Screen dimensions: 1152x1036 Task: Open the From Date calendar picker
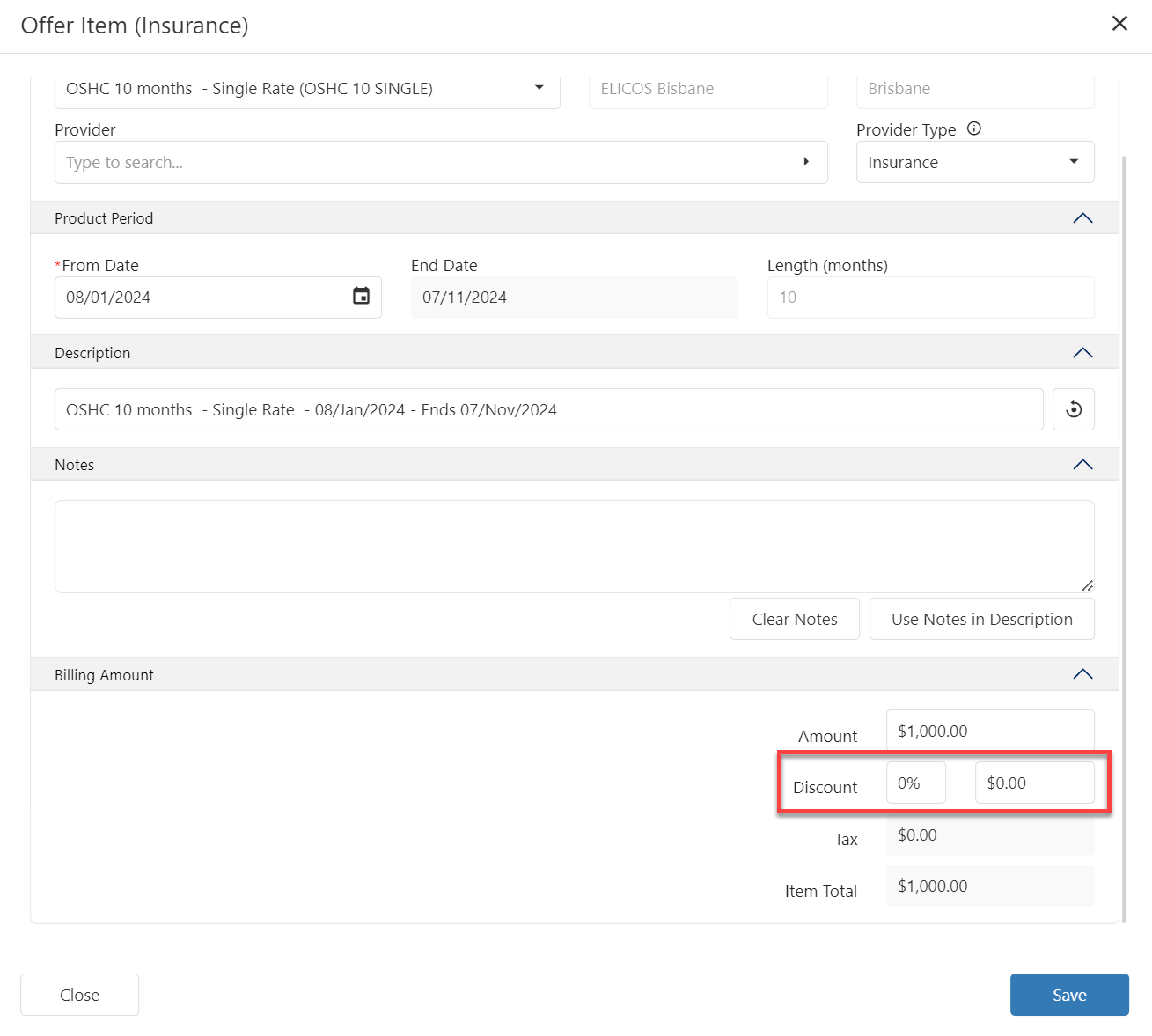point(361,297)
